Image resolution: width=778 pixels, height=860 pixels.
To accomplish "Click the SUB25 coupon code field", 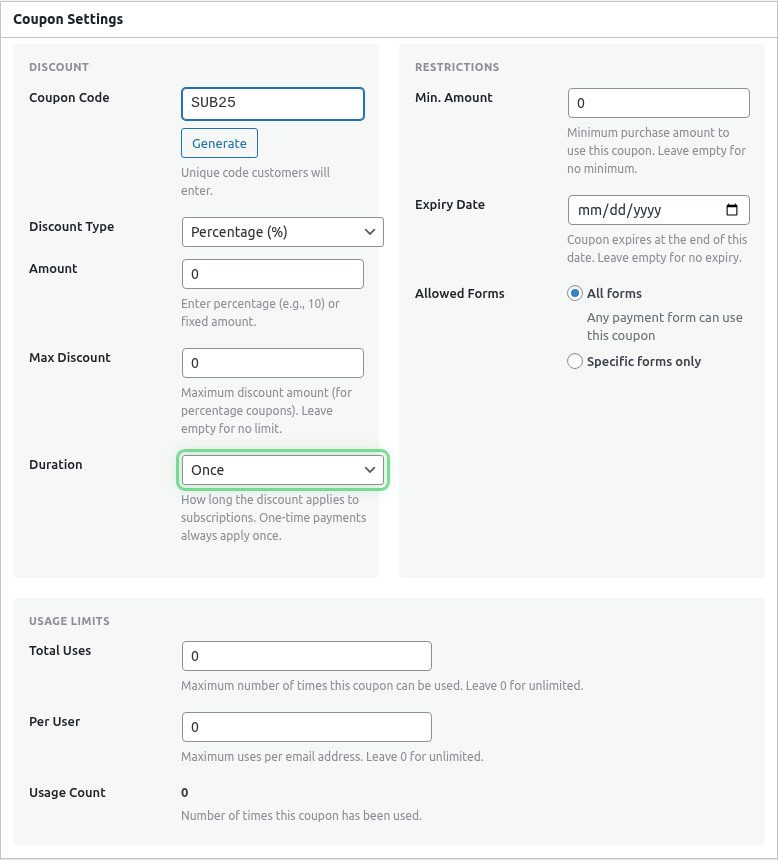I will pyautogui.click(x=272, y=103).
